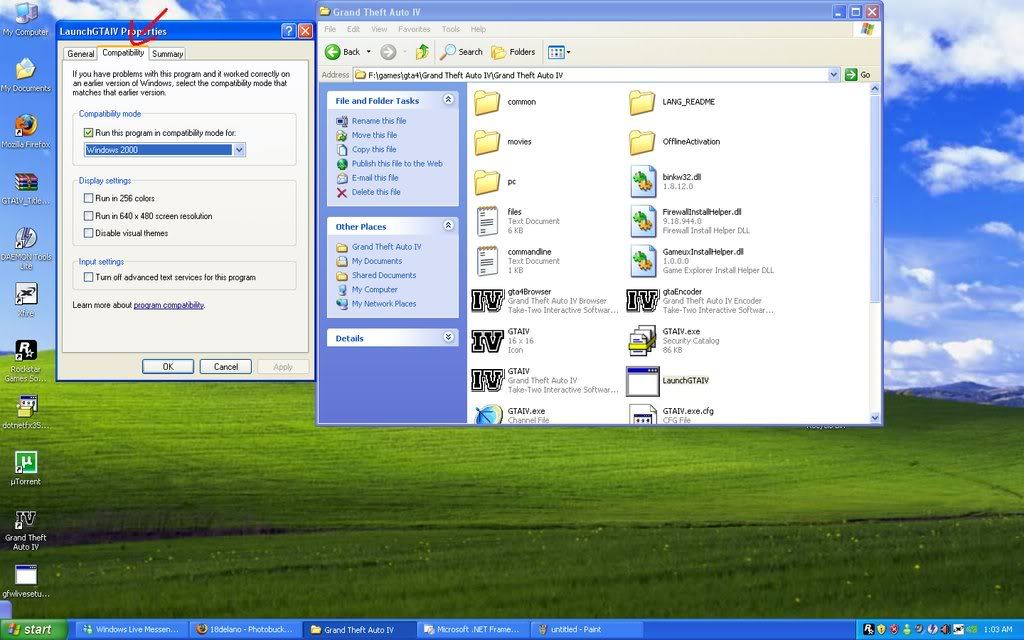Image resolution: width=1024 pixels, height=640 pixels.
Task: Open Mozilla Firefox desktop icon
Action: click(25, 123)
